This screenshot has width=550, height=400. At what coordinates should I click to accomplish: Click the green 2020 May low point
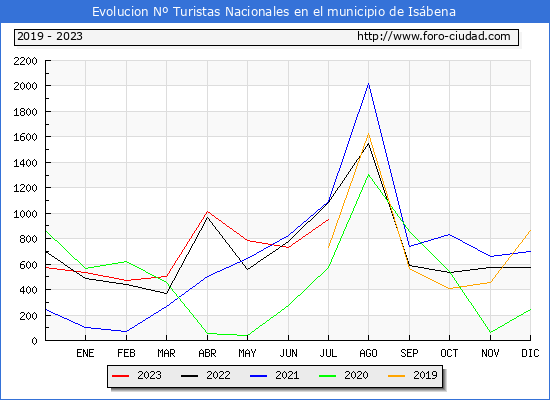point(247,335)
